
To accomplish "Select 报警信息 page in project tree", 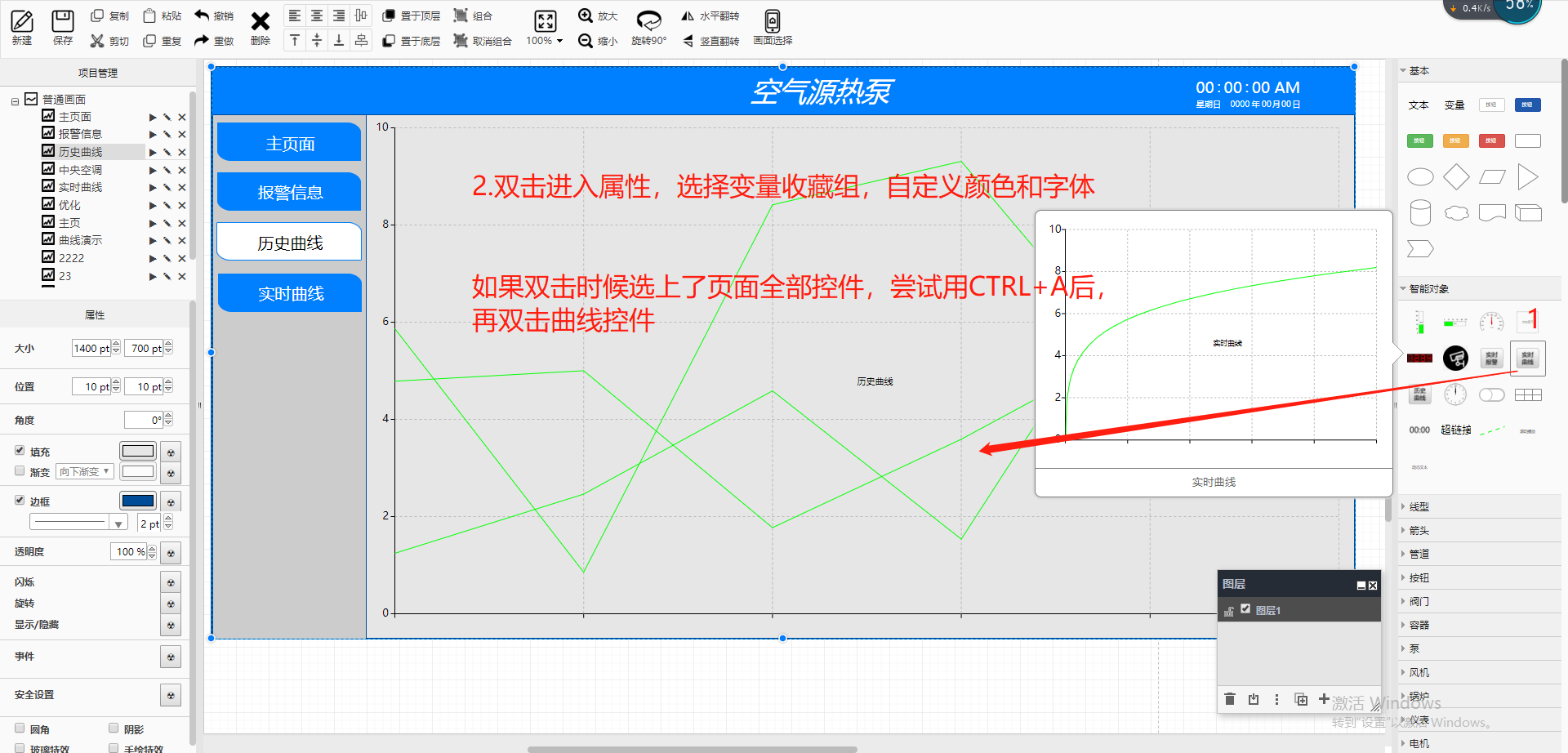I will click(x=80, y=134).
